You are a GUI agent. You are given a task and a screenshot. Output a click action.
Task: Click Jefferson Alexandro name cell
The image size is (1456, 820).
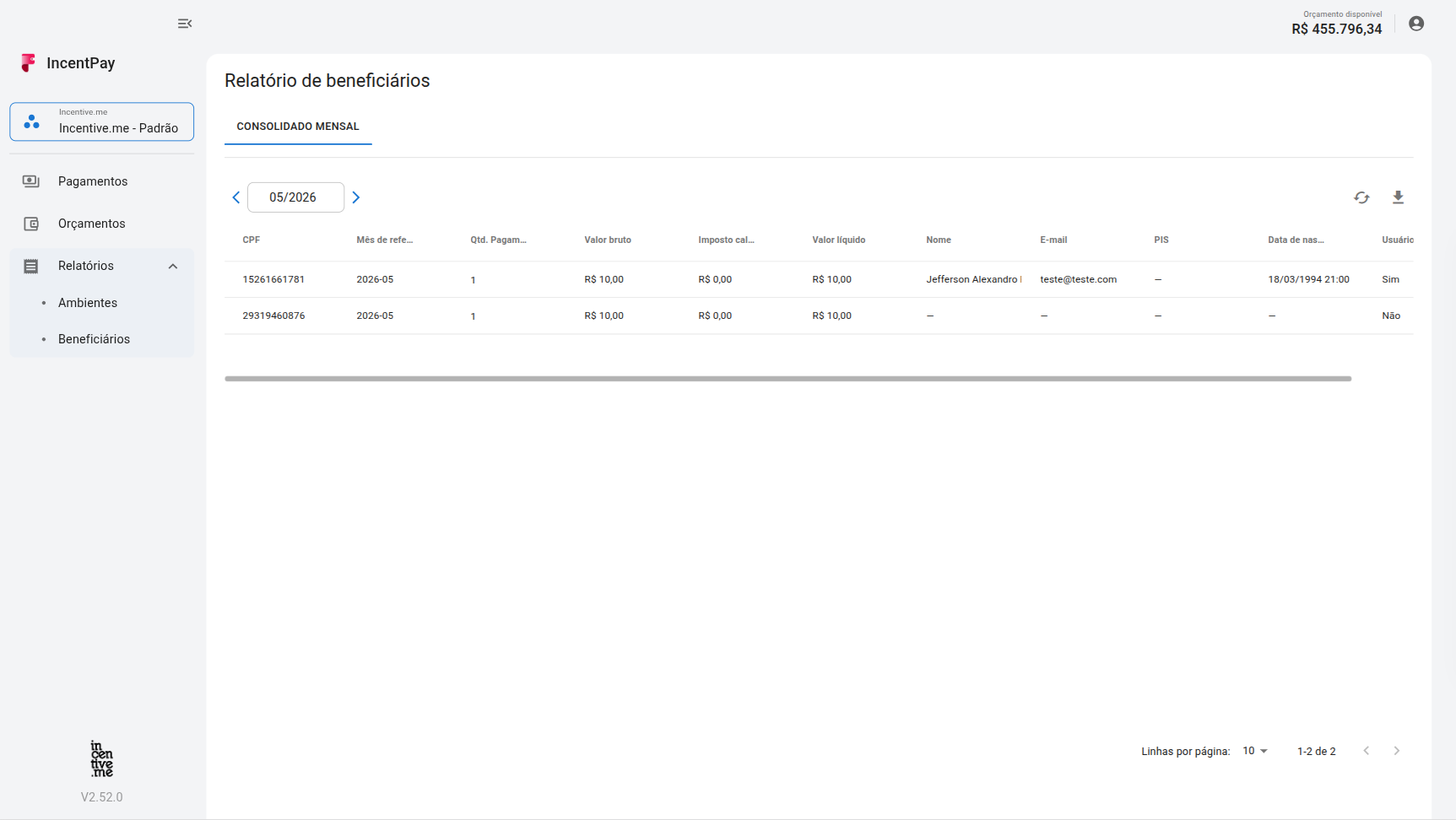pos(973,279)
